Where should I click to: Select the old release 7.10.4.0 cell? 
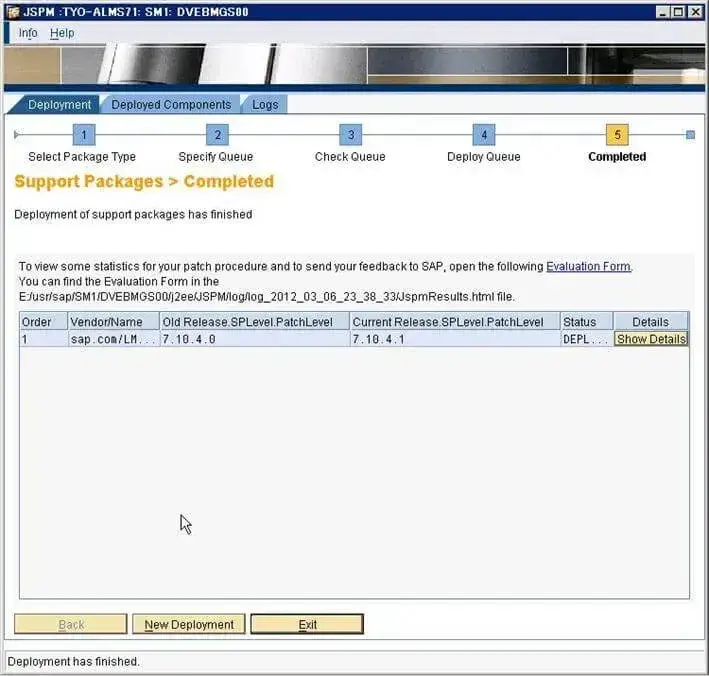255,339
